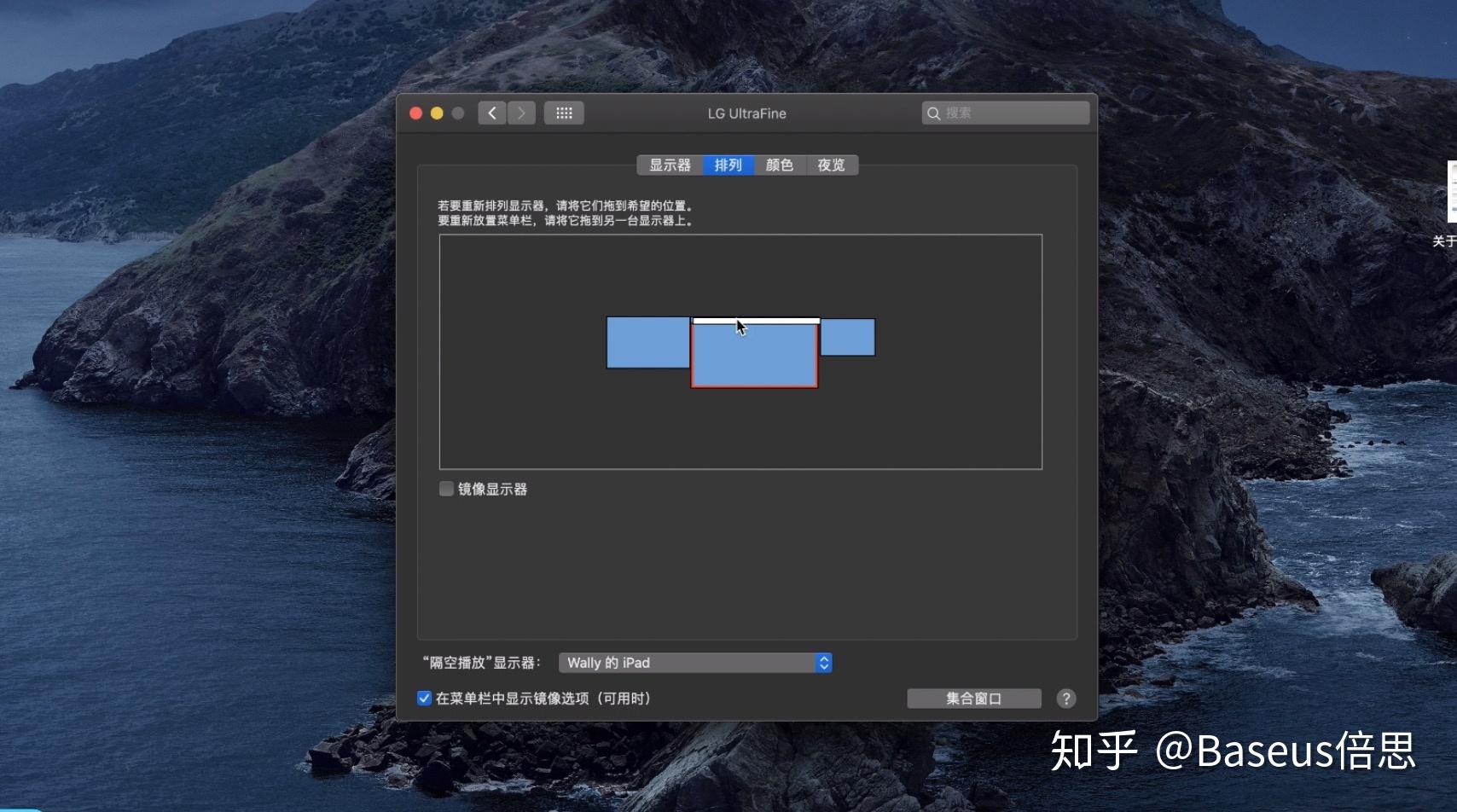The height and width of the screenshot is (812, 1457).
Task: Click the stepper arrows on Wally 的 iPad selector
Action: (822, 663)
